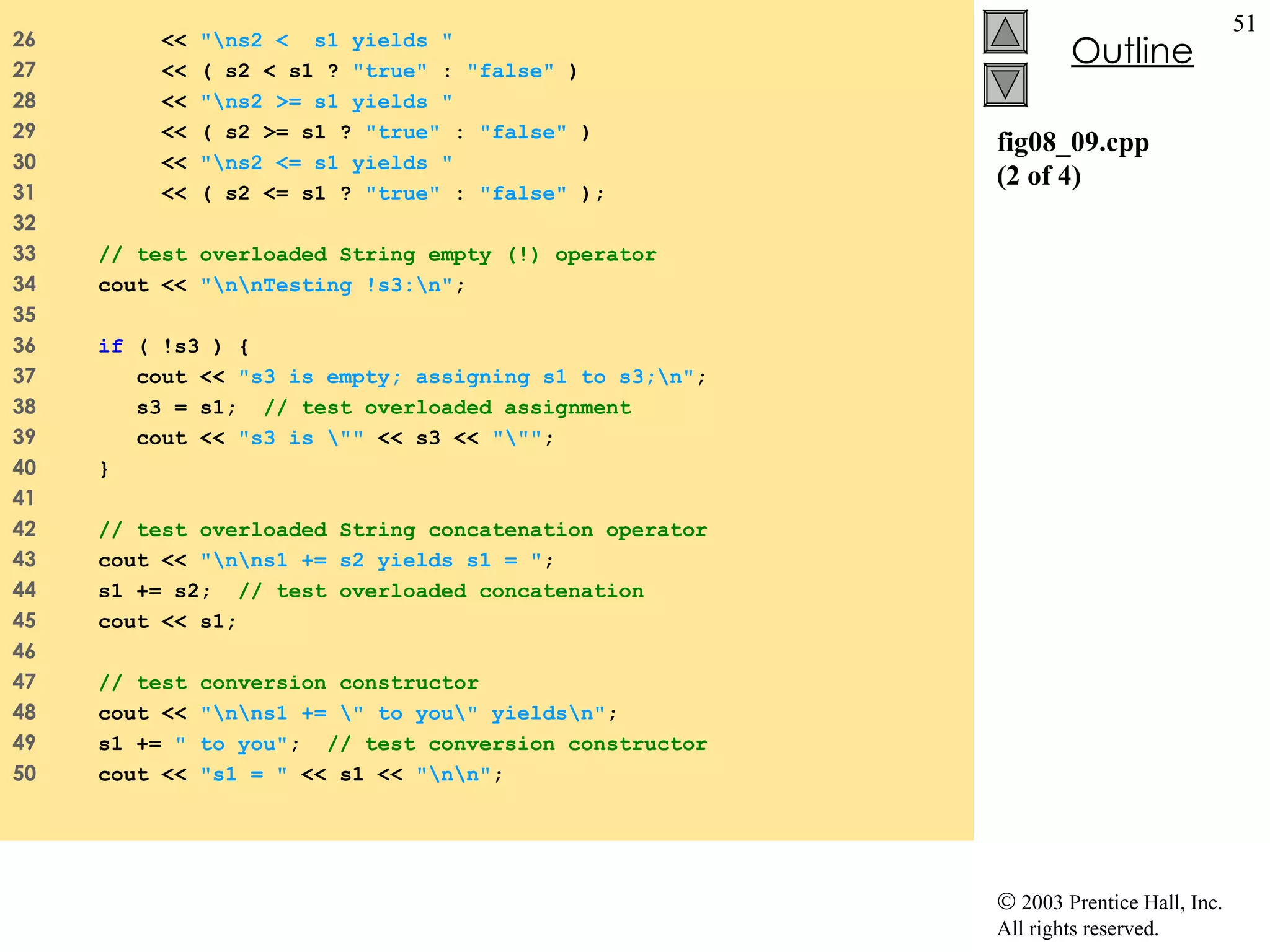Click the 'if' keyword on line 36
Viewport: 1270px width, 952px height.
(x=110, y=346)
